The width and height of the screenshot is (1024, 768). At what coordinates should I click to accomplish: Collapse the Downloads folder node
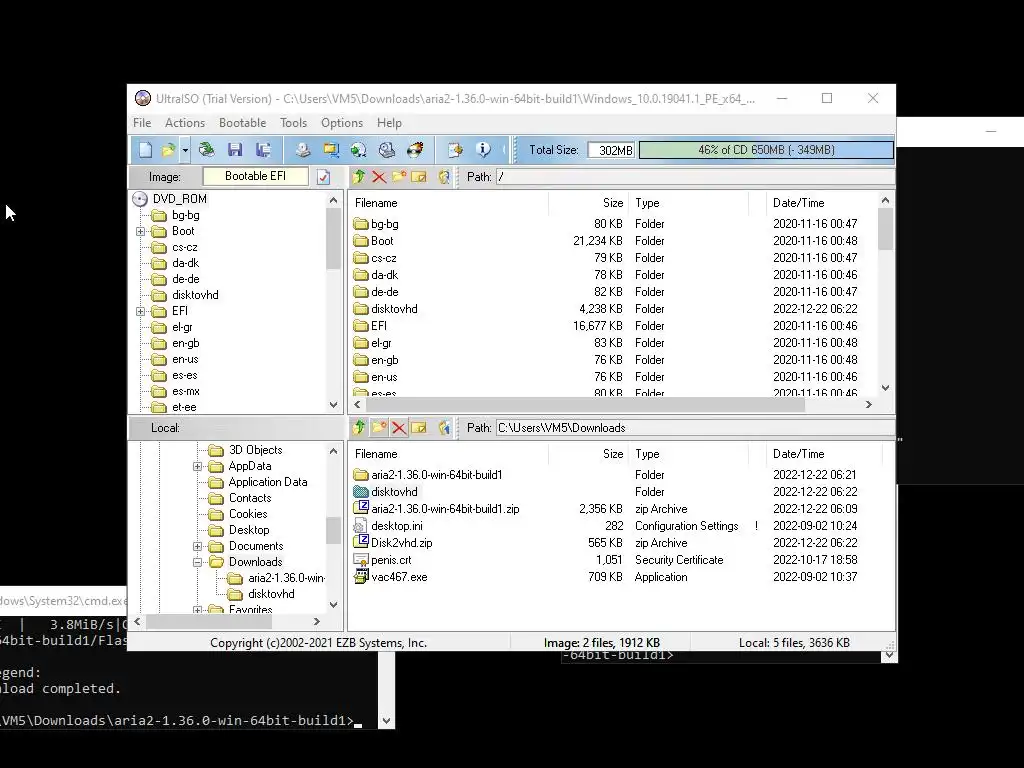(197, 562)
